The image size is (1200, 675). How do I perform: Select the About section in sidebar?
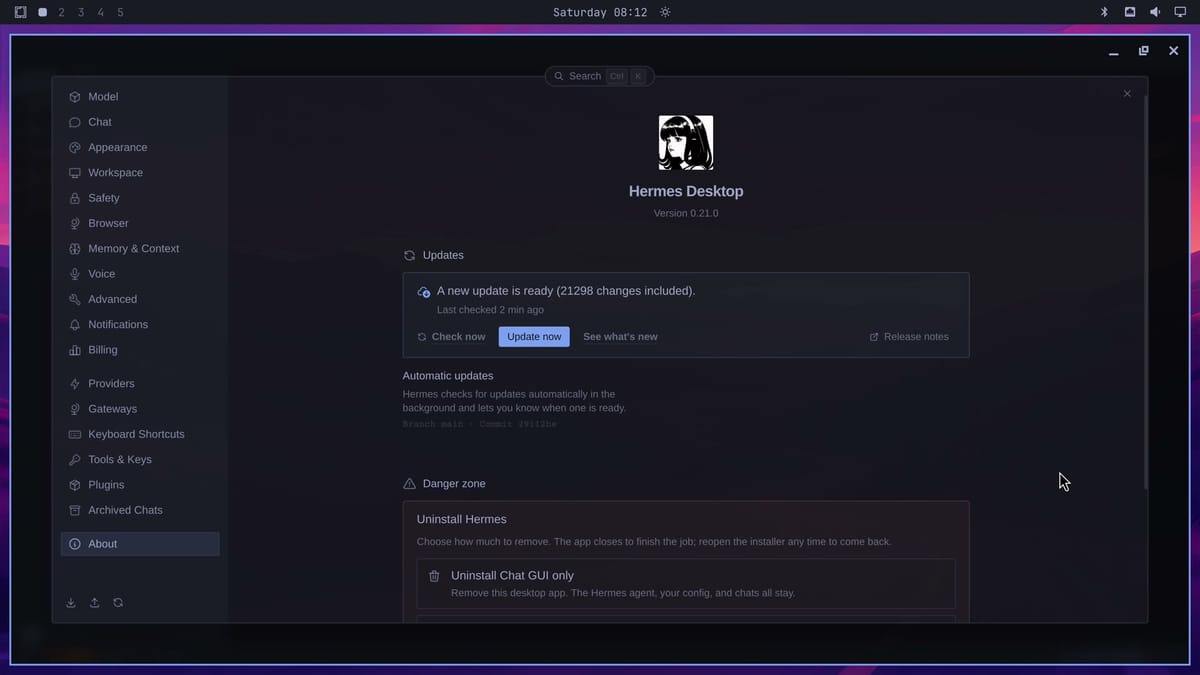coord(140,544)
